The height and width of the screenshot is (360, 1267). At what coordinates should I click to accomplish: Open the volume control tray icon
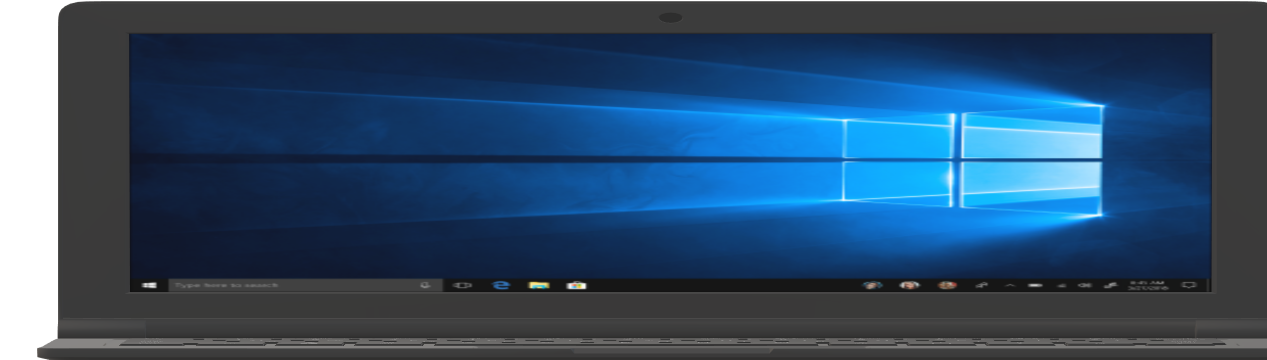[1084, 285]
